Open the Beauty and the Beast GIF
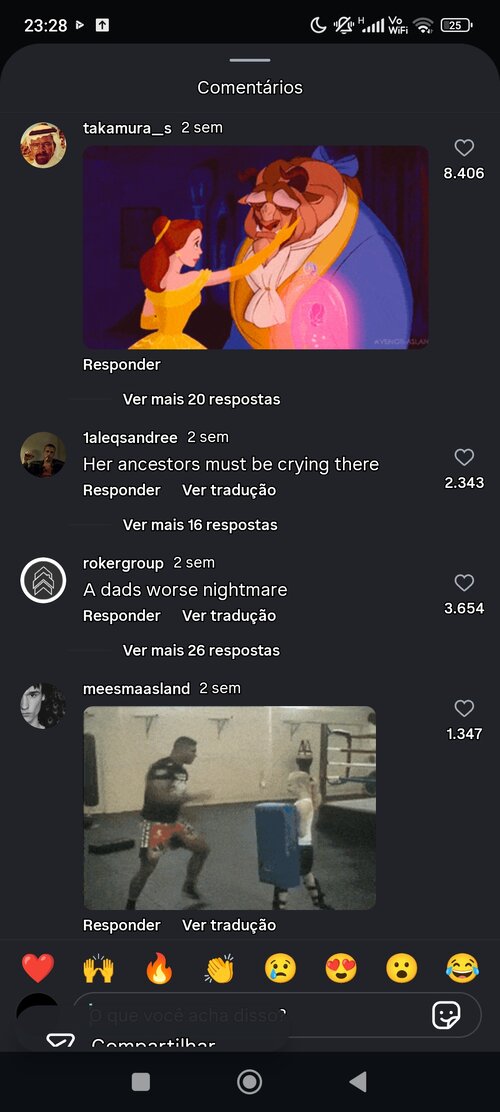Screen dimensions: 500x1112 coord(256,248)
